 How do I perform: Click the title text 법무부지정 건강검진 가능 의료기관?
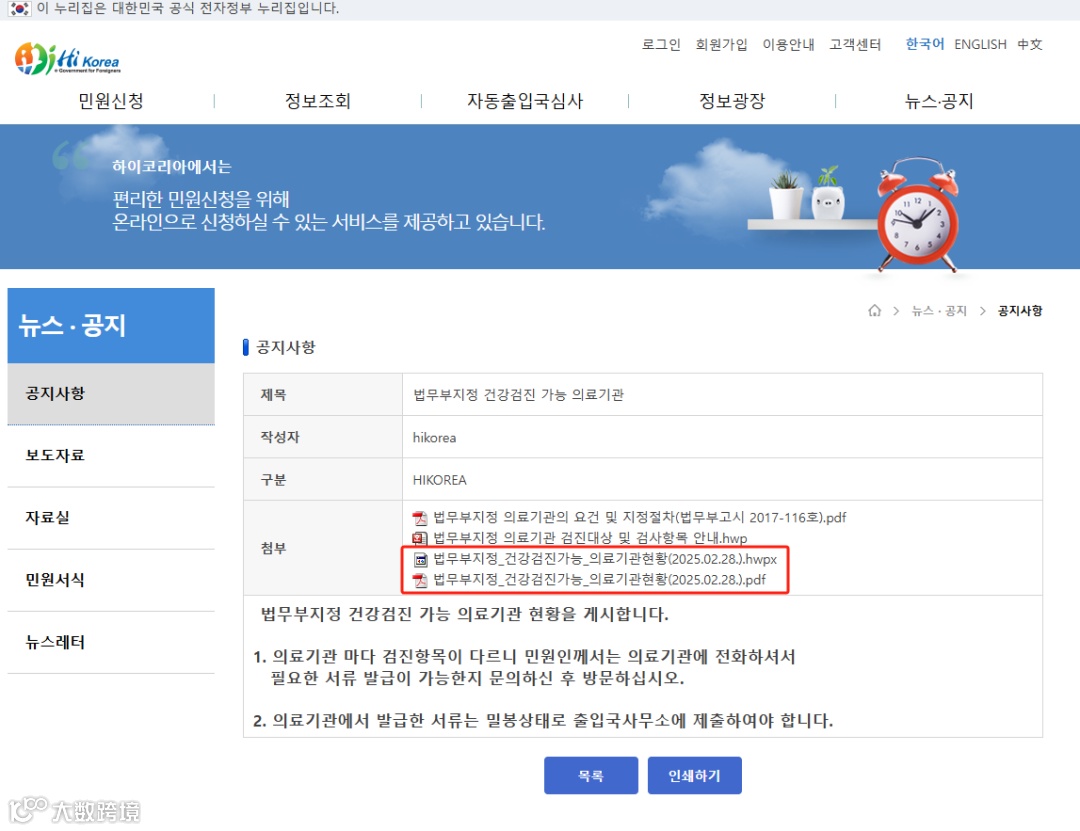coord(518,395)
